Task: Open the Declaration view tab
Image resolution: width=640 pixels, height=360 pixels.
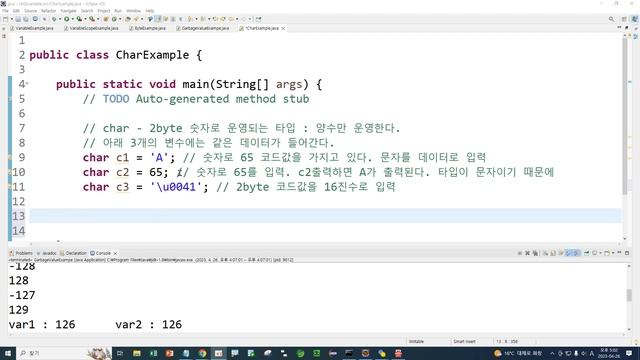Action: click(73, 253)
